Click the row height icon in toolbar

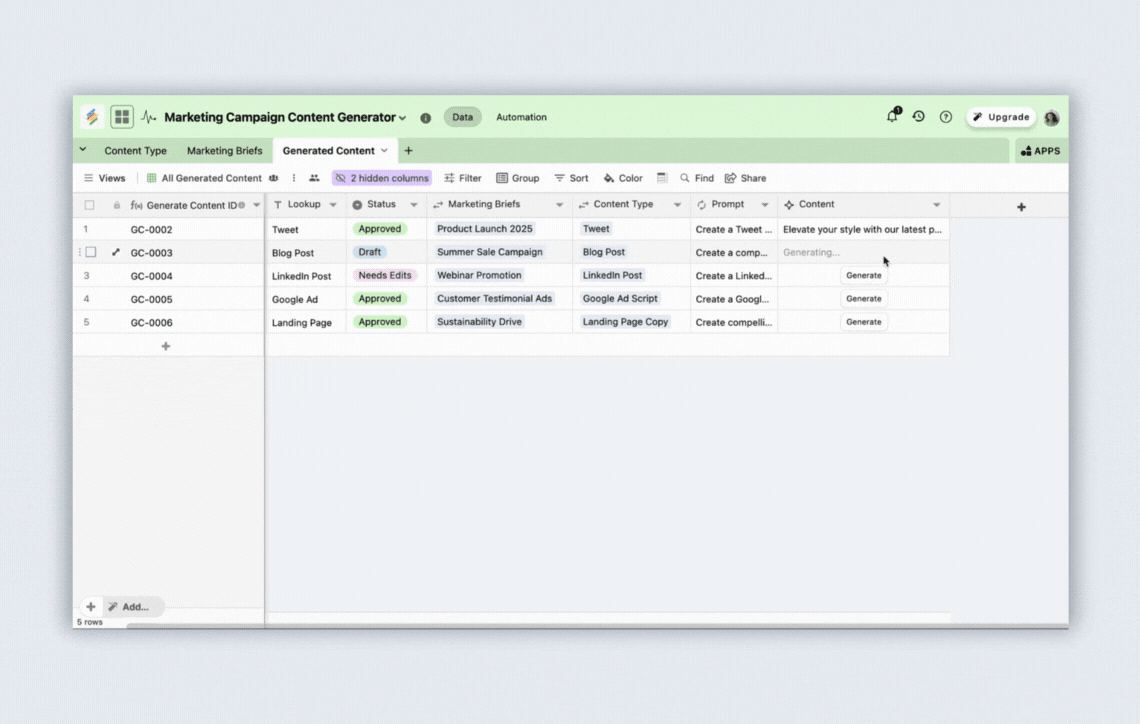point(661,178)
